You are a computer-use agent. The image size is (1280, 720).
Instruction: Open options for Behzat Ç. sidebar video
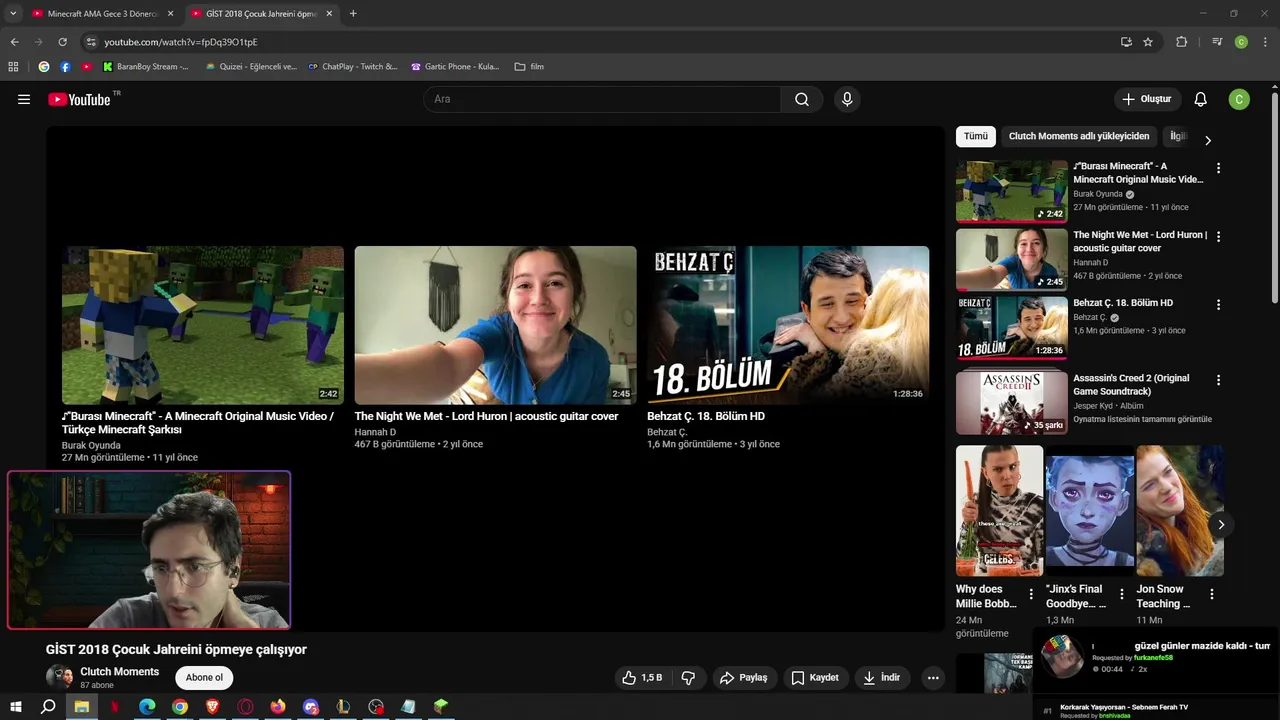pos(1218,305)
